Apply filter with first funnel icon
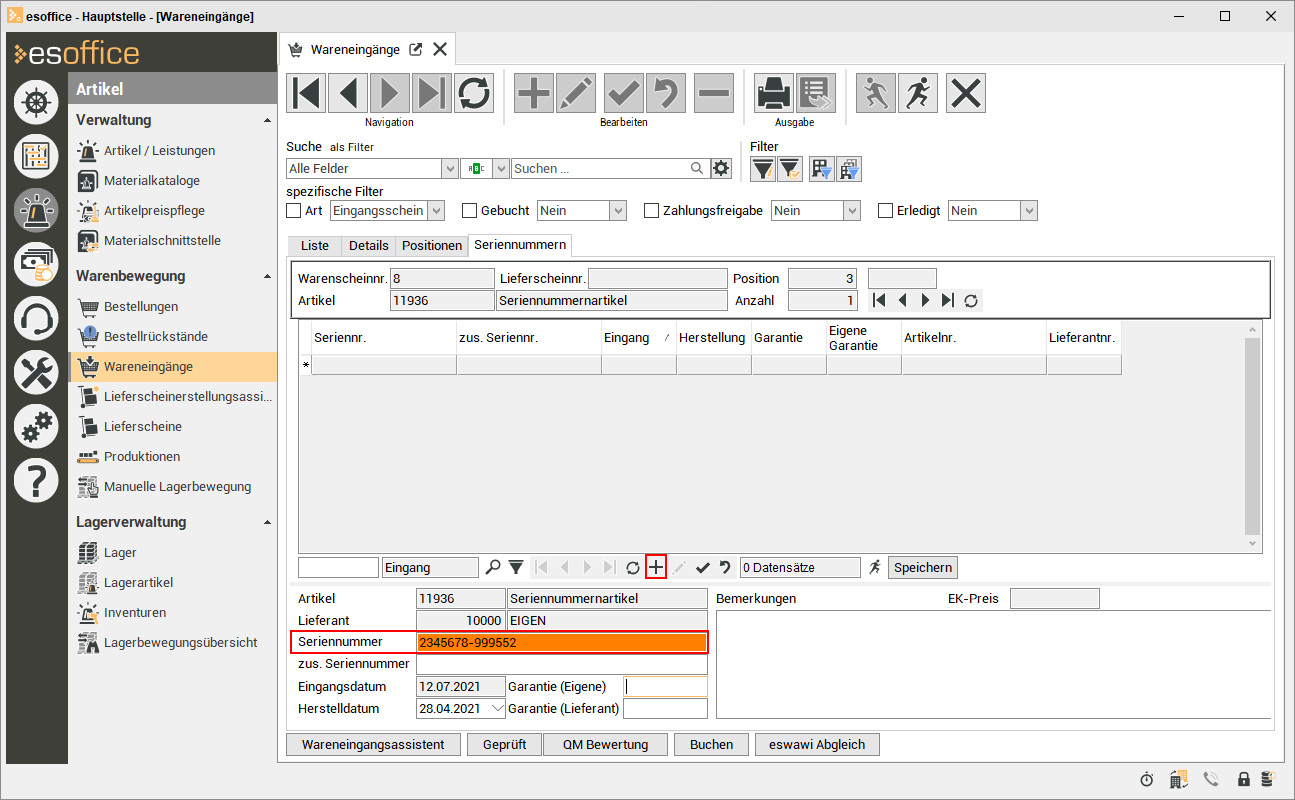This screenshot has width=1295, height=800. coord(763,169)
